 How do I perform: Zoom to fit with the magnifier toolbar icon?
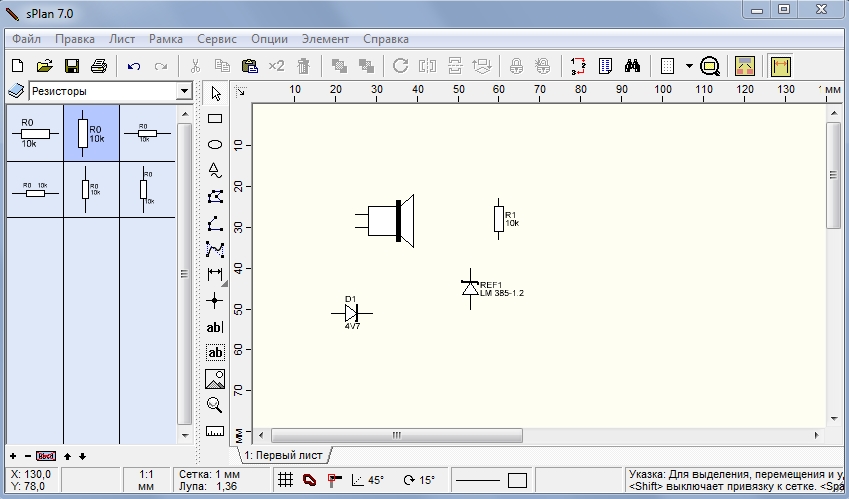(x=709, y=67)
